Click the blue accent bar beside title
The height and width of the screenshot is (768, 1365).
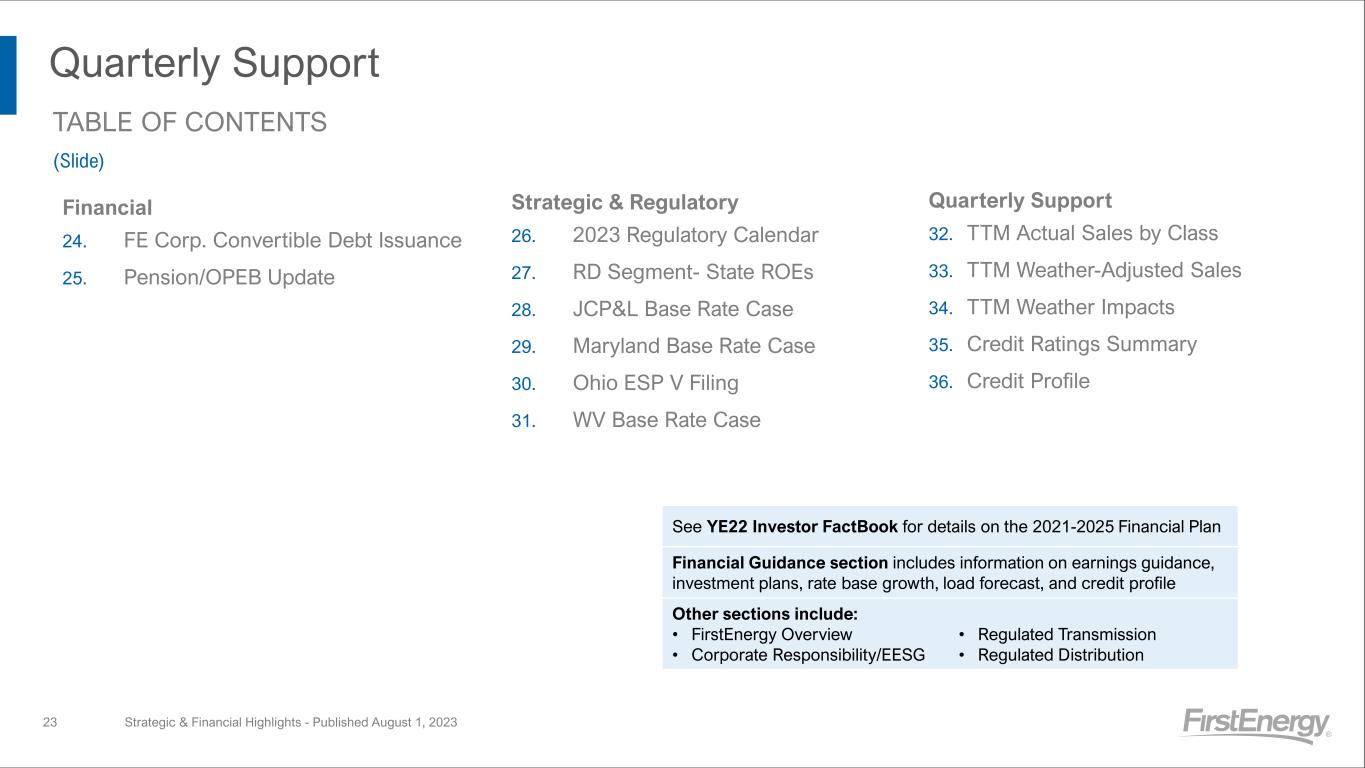pyautogui.click(x=8, y=75)
